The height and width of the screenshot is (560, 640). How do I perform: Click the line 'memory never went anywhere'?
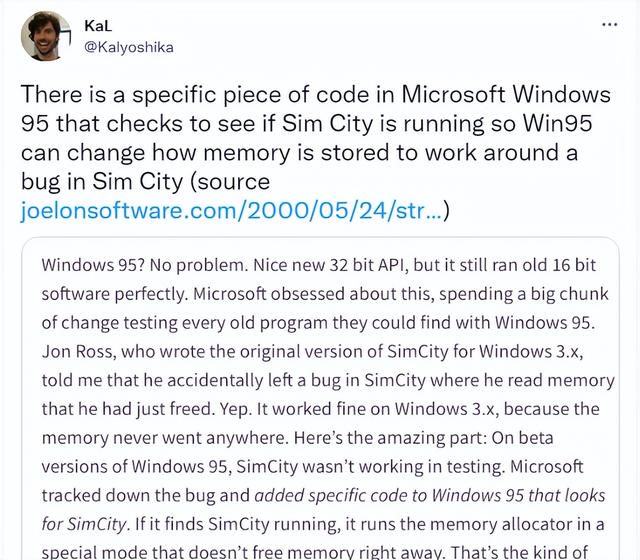coord(297,438)
